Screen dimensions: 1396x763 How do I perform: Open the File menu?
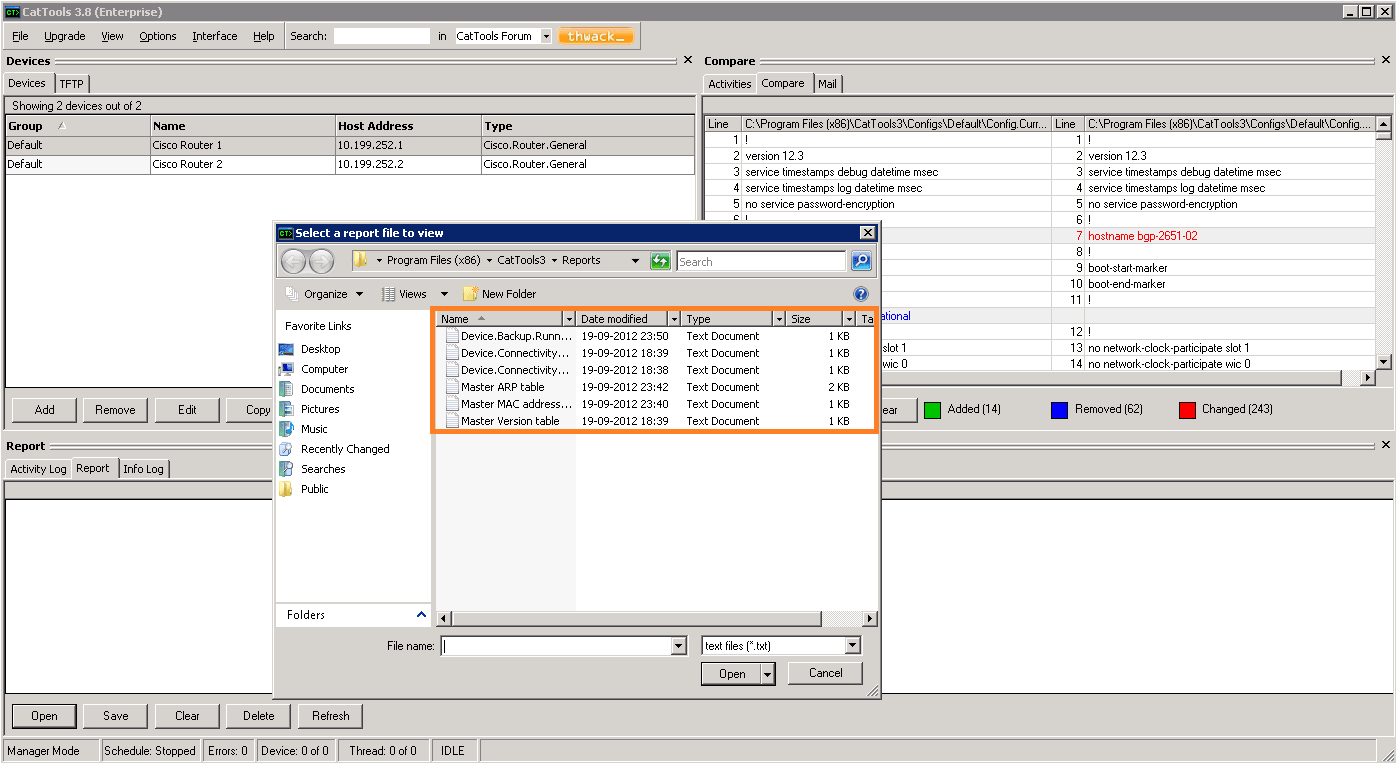click(x=20, y=36)
